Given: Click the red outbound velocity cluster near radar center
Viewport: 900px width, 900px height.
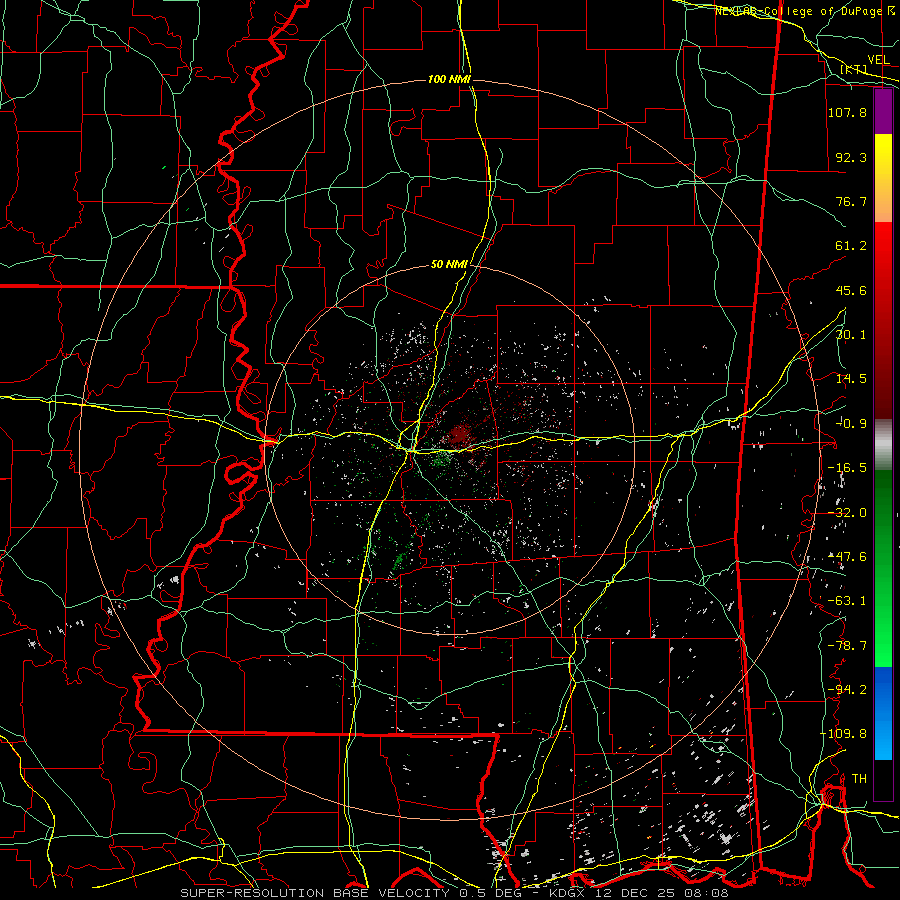Looking at the screenshot, I should point(459,435).
